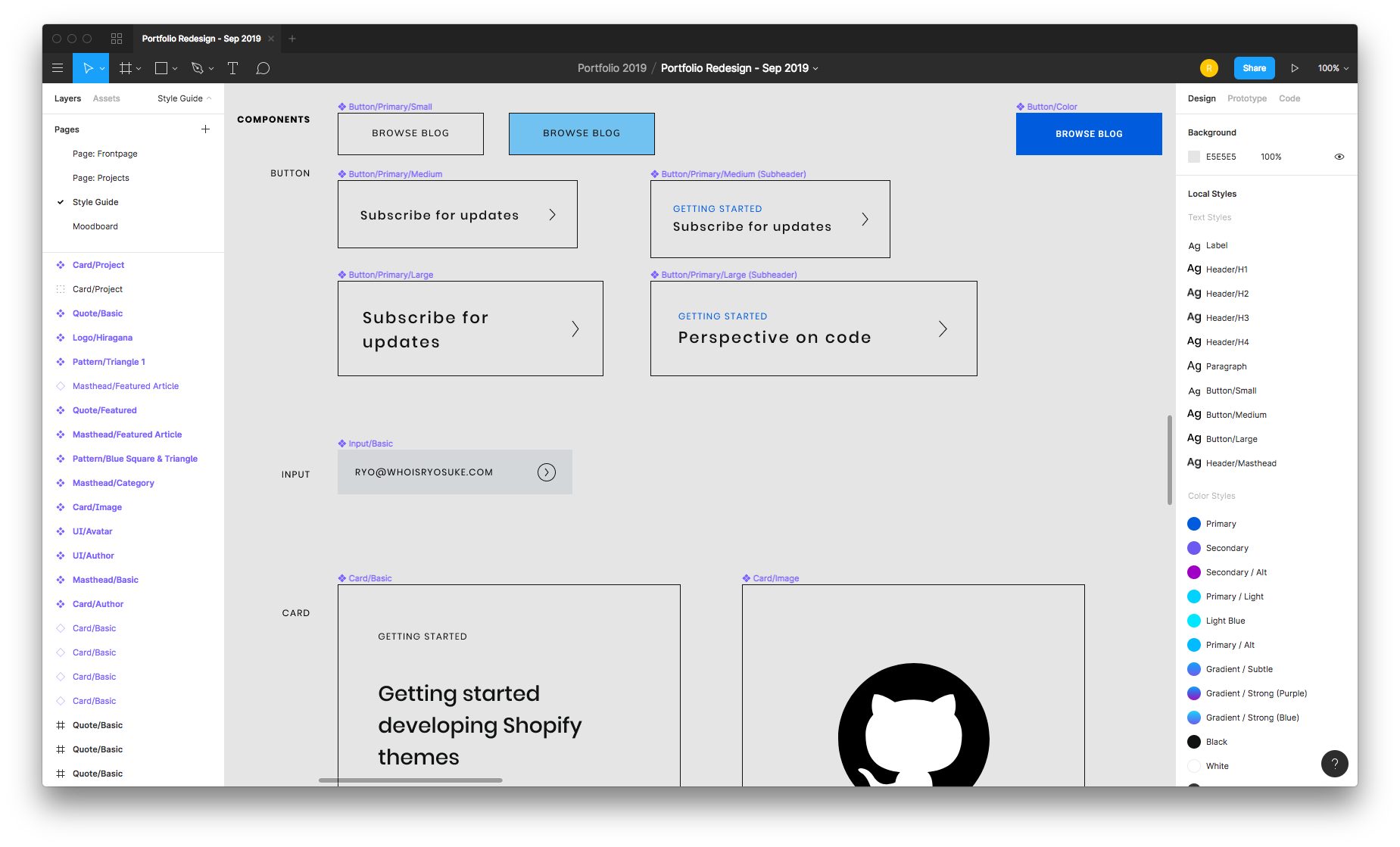
Task: Switch to the Style Guide page
Action: 95,202
